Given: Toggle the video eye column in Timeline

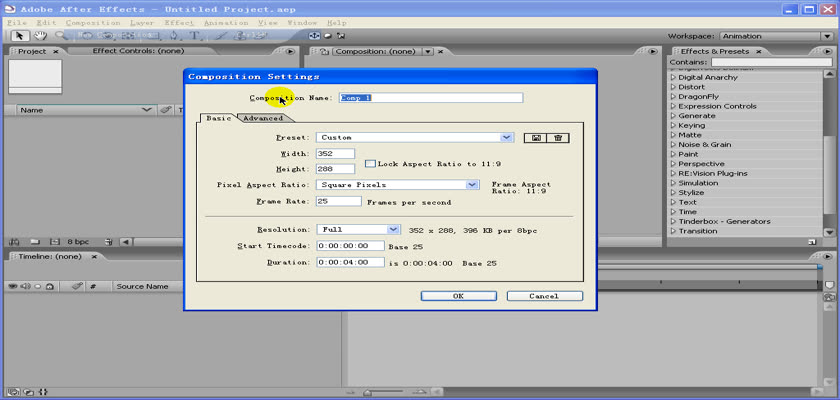Looking at the screenshot, I should [x=13, y=286].
